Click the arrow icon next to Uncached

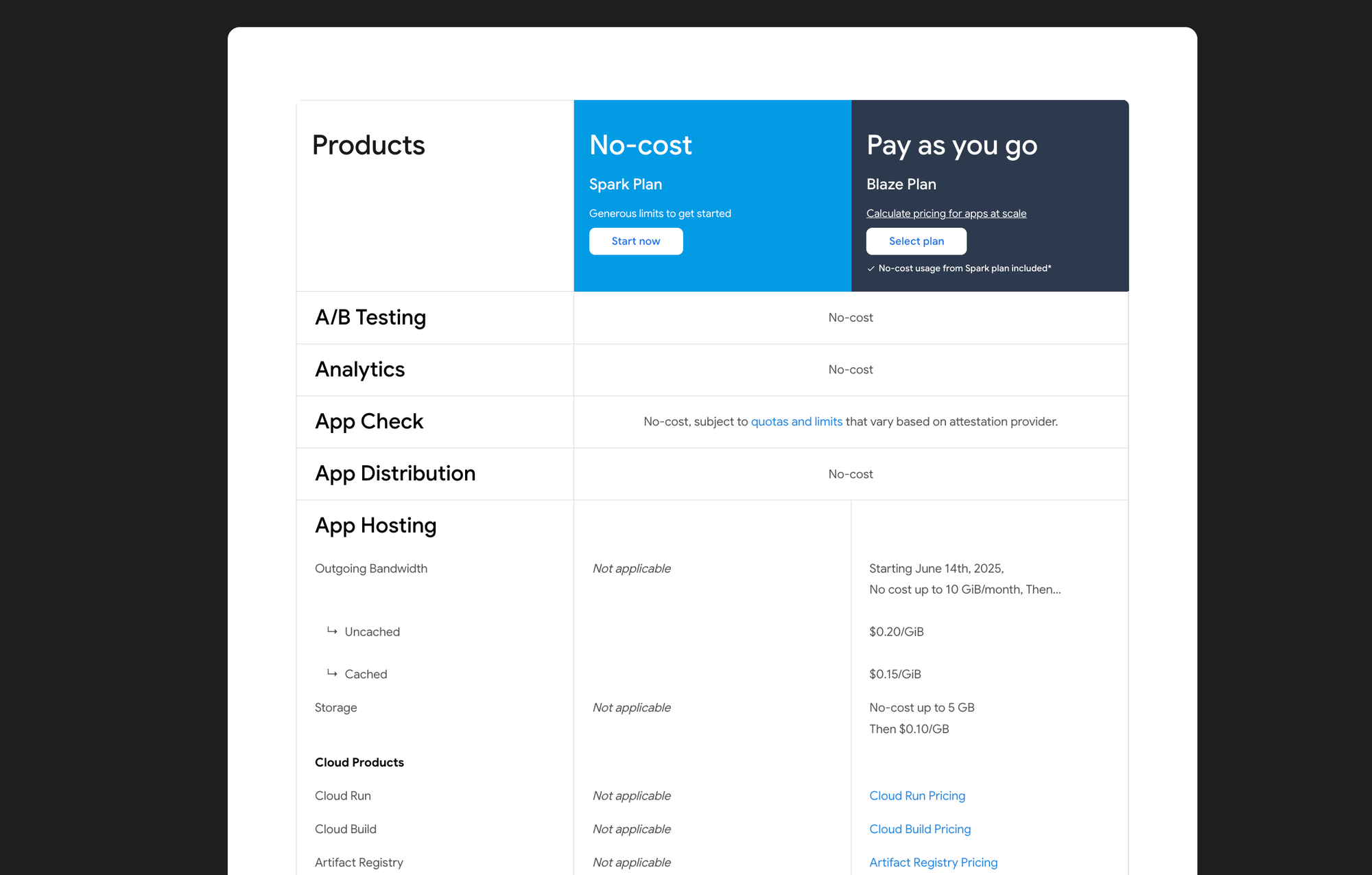(x=332, y=631)
